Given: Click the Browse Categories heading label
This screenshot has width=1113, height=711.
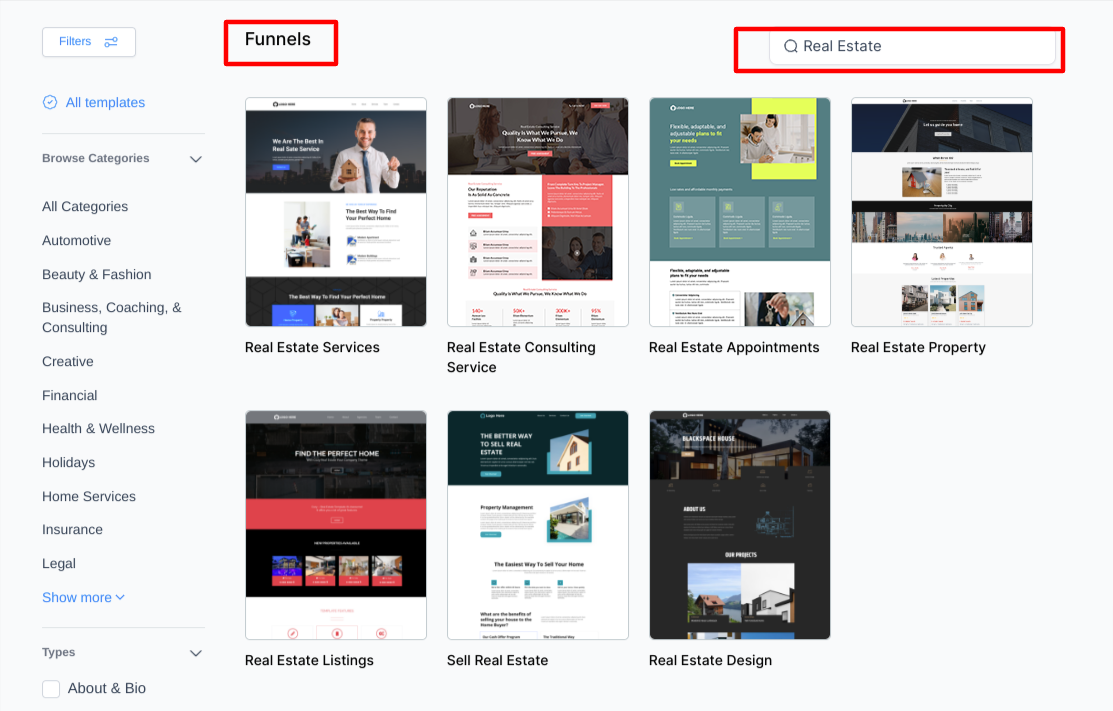Looking at the screenshot, I should [x=96, y=158].
